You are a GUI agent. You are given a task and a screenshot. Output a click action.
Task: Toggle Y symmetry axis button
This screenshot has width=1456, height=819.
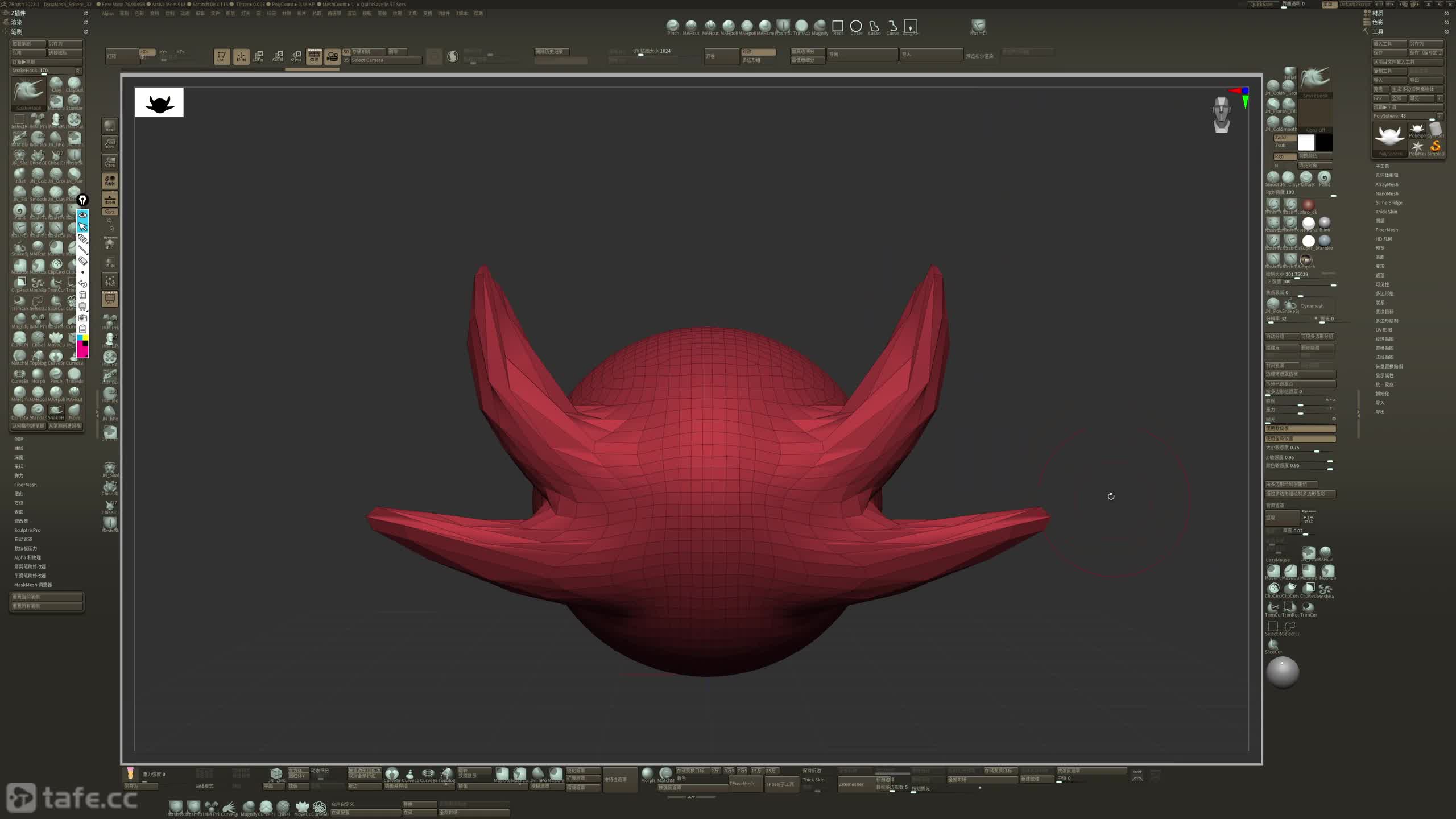click(163, 52)
